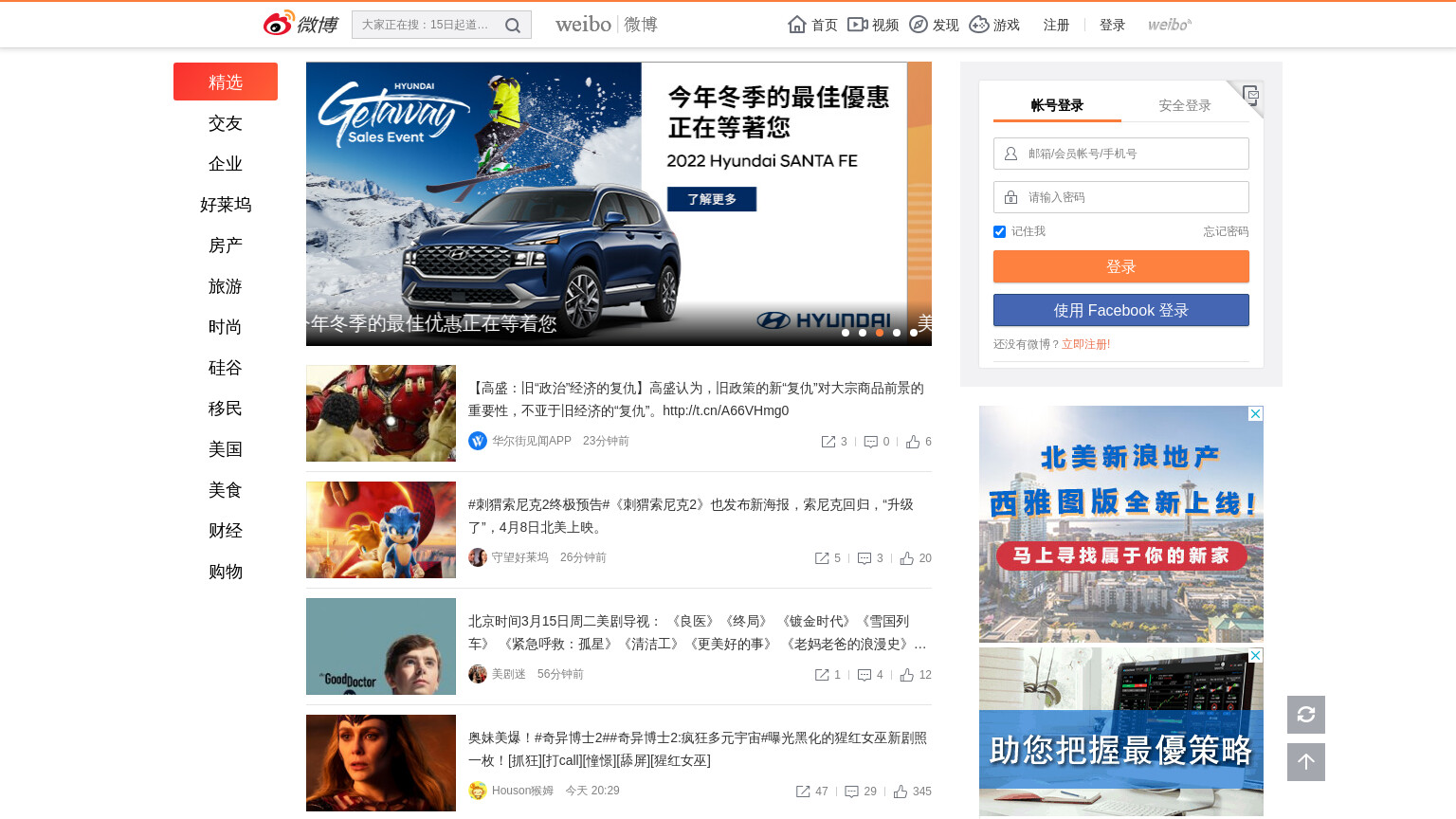The width and height of the screenshot is (1456, 819).
Task: Click Houson猴姆 avatar icon
Action: tap(478, 791)
